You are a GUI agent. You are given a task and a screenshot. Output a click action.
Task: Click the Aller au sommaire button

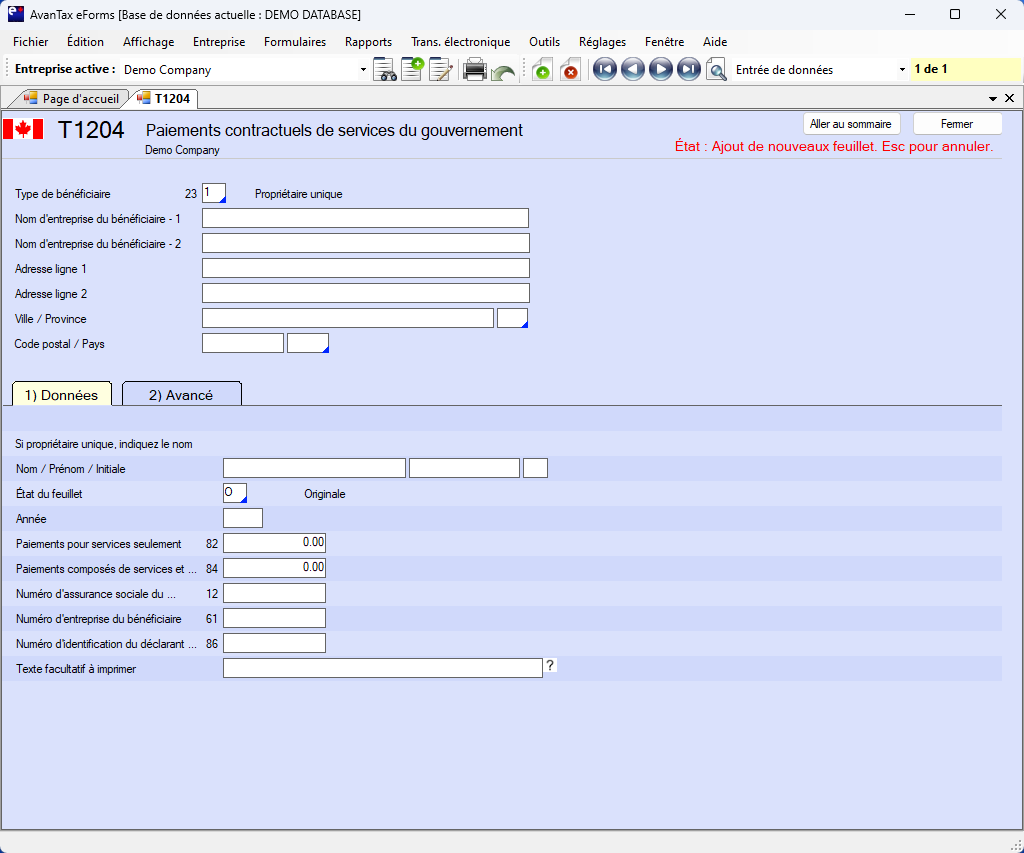(851, 124)
